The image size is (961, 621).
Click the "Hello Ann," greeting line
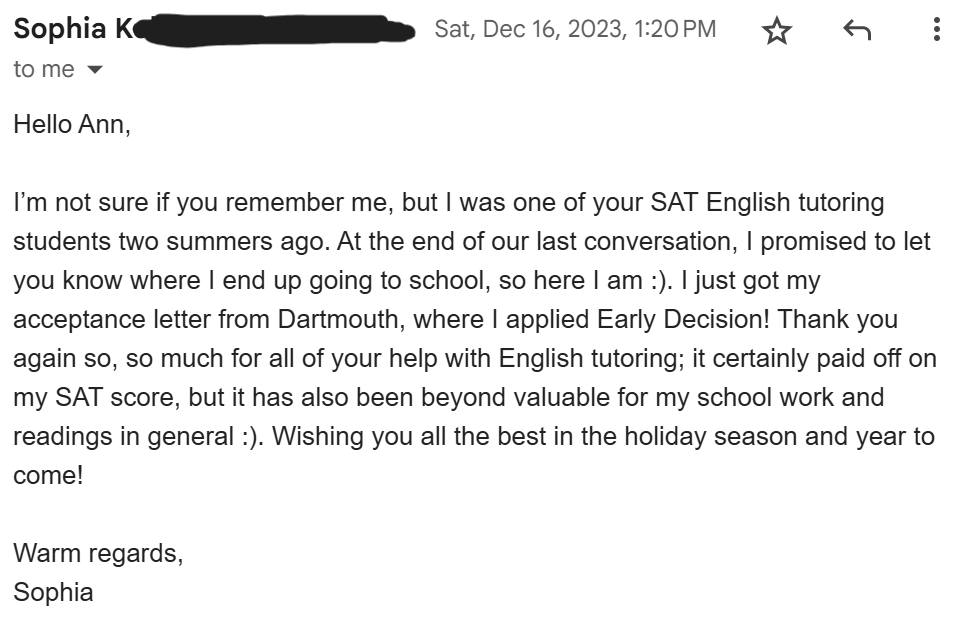point(72,126)
